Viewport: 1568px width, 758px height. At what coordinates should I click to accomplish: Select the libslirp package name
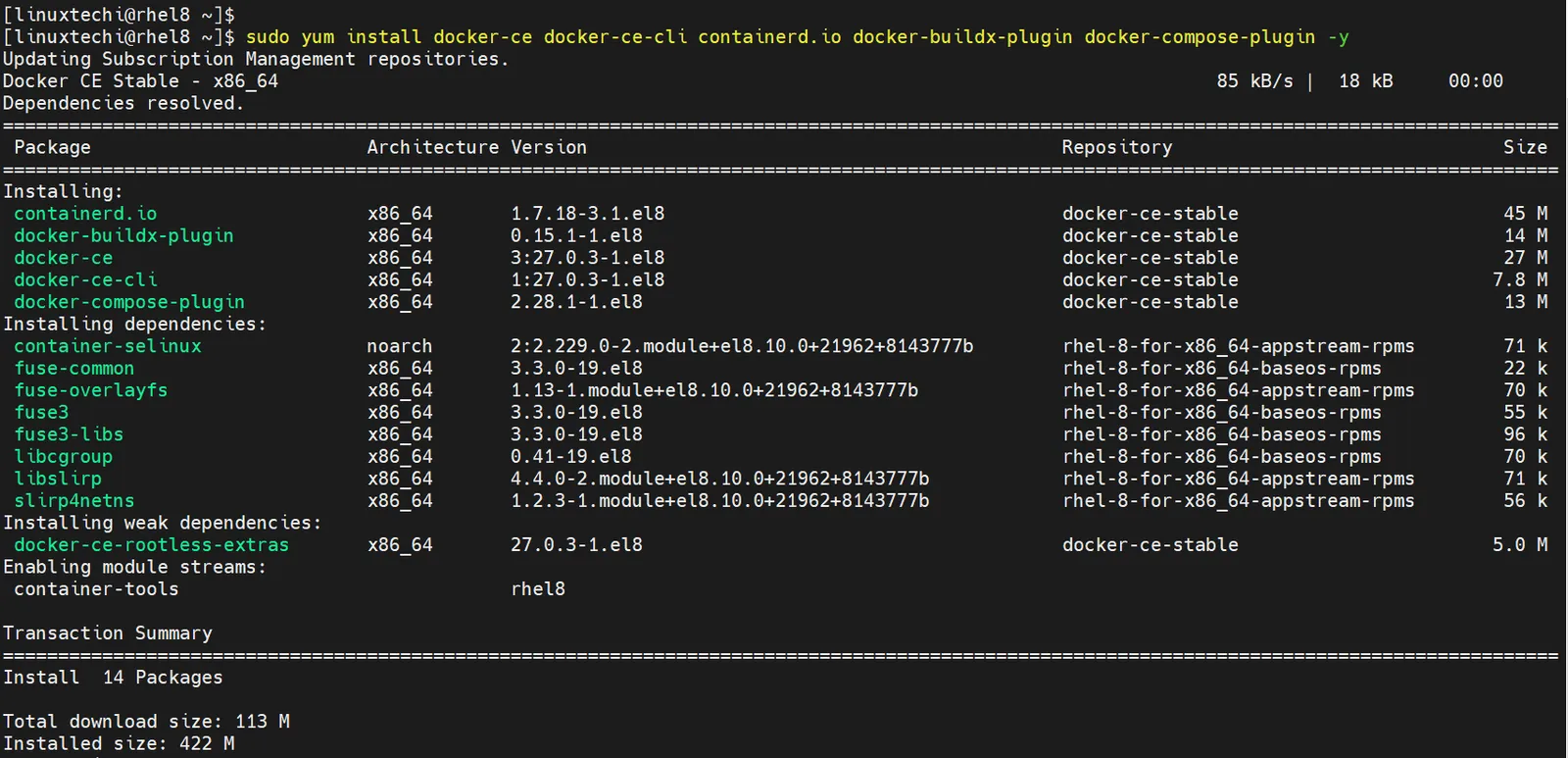[x=58, y=479]
